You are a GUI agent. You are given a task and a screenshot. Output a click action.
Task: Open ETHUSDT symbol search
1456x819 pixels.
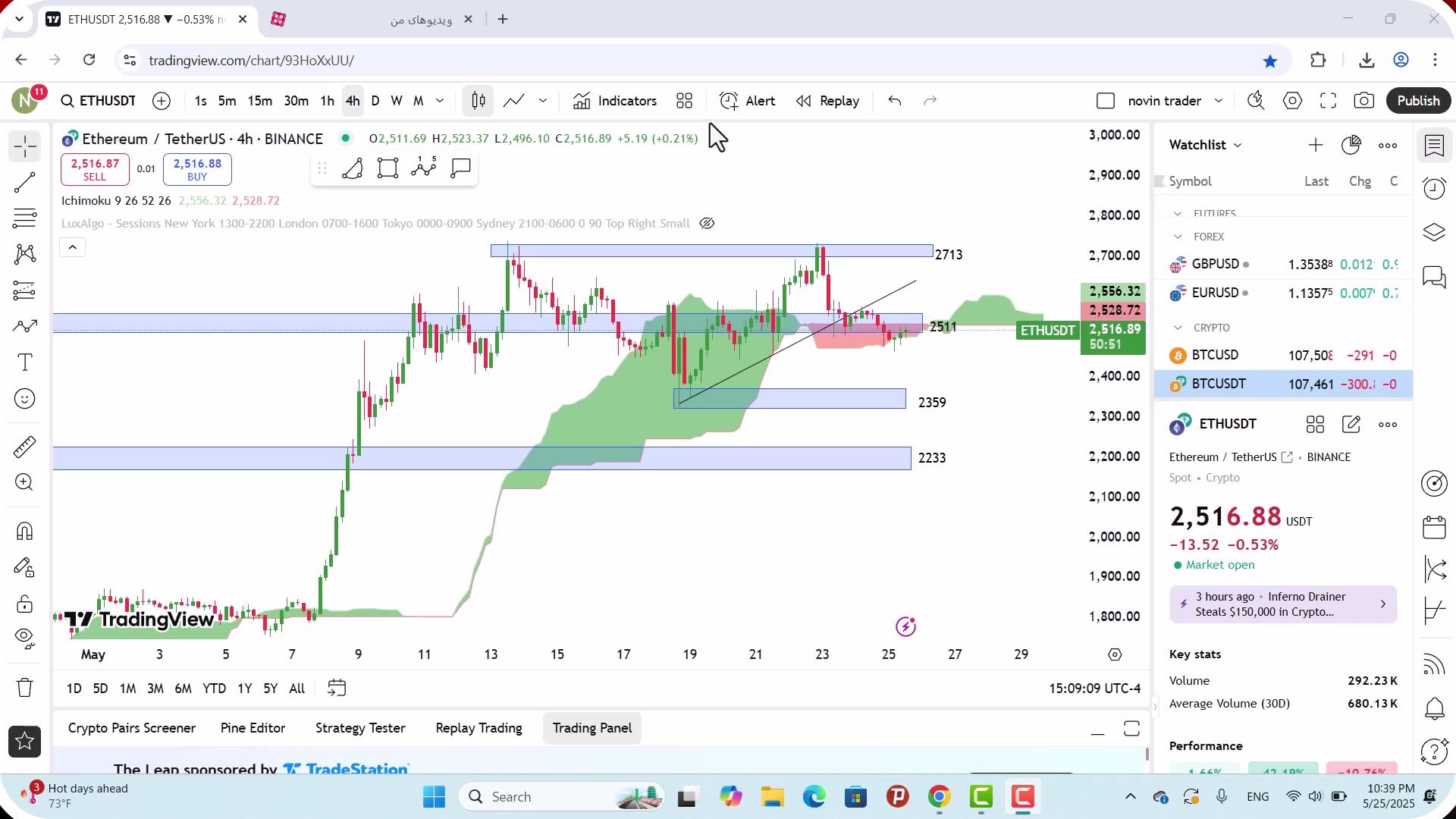point(99,101)
